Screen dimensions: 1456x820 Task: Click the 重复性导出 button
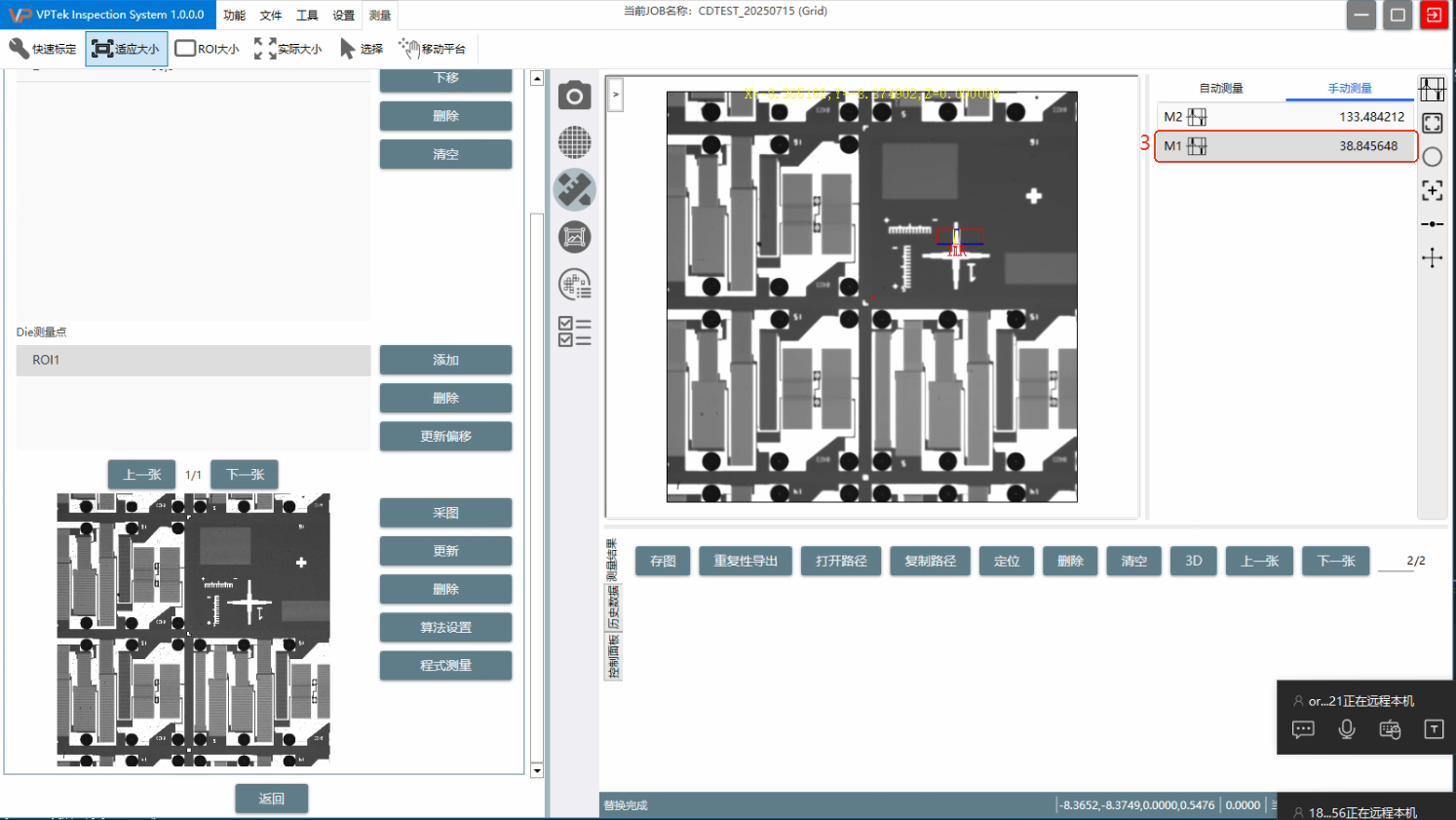click(x=746, y=561)
